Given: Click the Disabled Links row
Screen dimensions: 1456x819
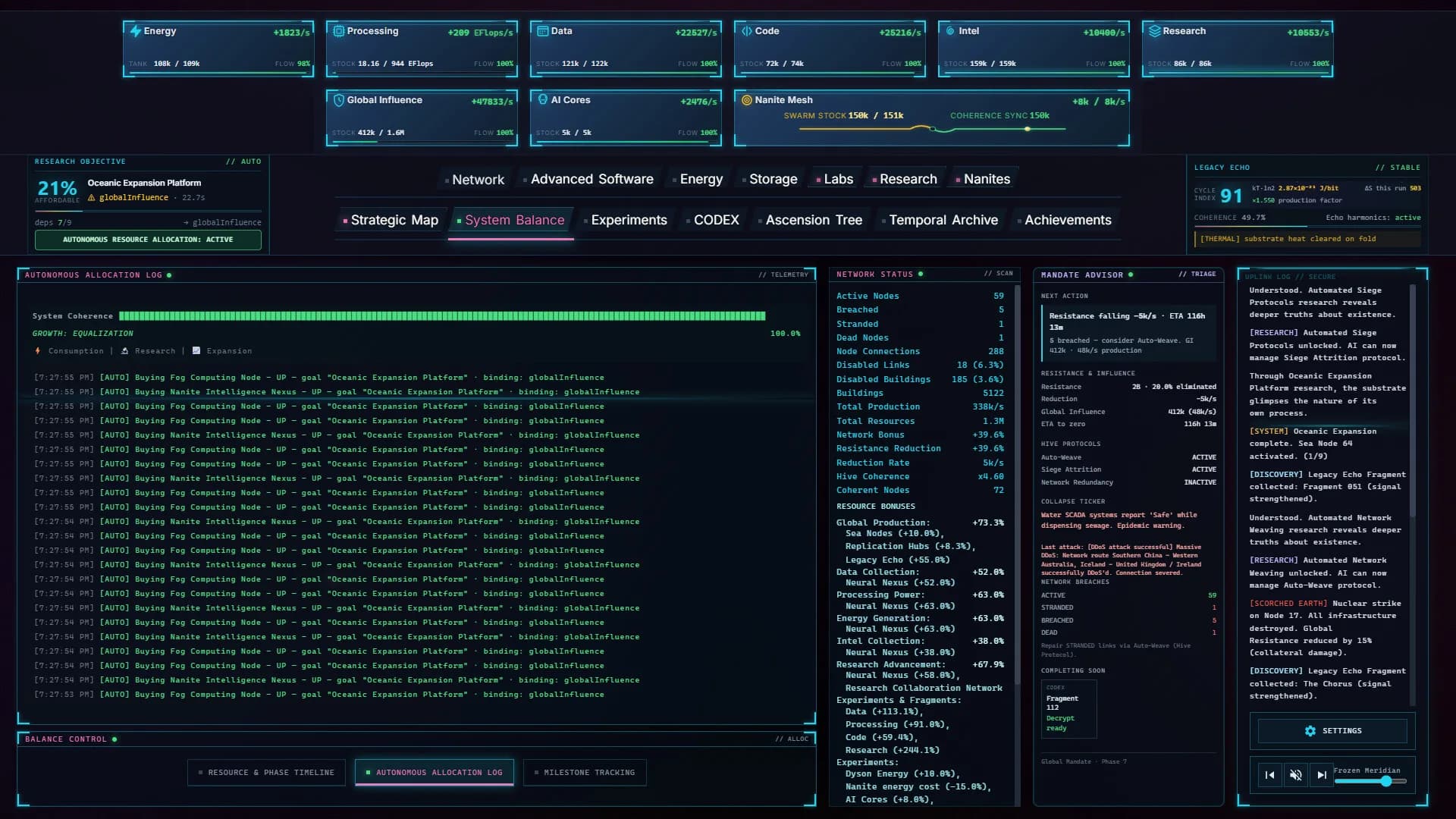Looking at the screenshot, I should (920, 365).
